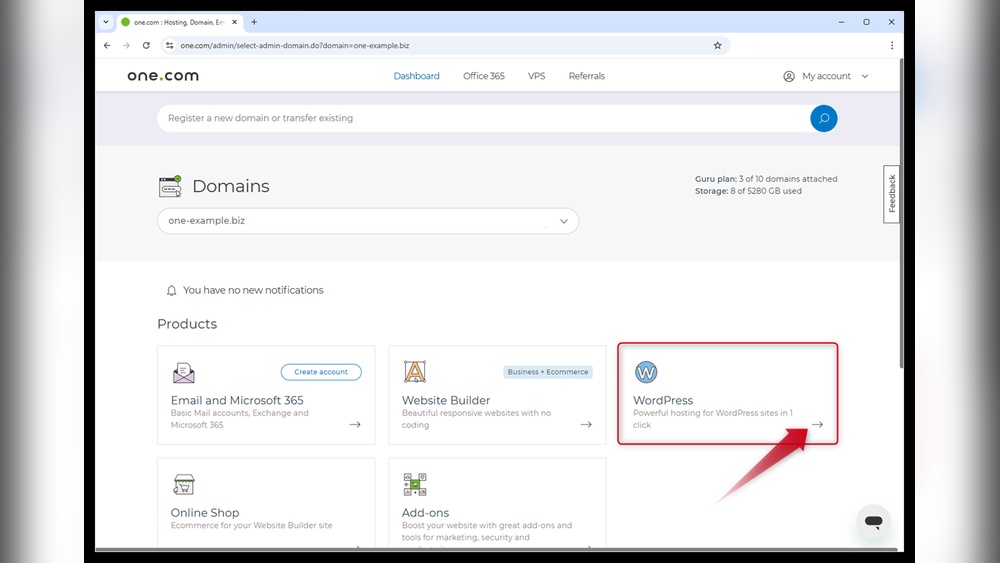Screen dimensions: 1000x563
Task: Click the page vertical scrollbar
Action: pos(901,214)
